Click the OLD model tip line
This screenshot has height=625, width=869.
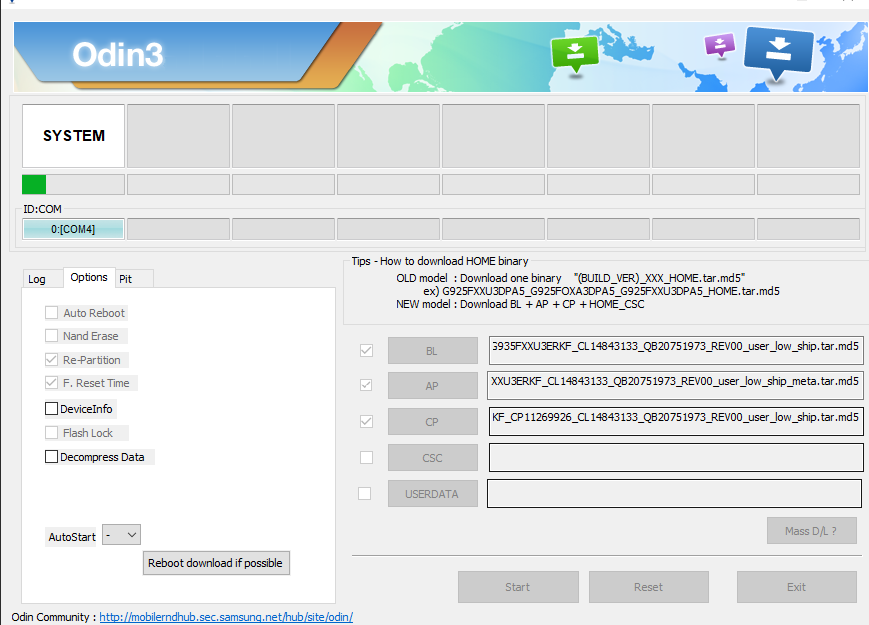pos(570,278)
